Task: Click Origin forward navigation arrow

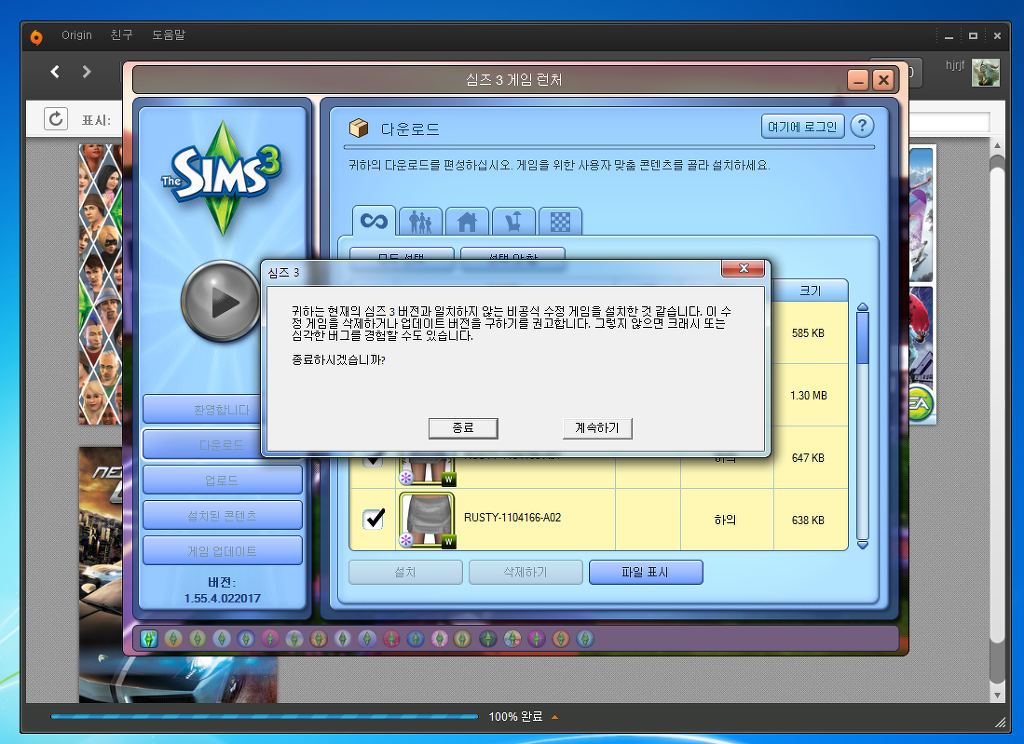Action: point(86,71)
